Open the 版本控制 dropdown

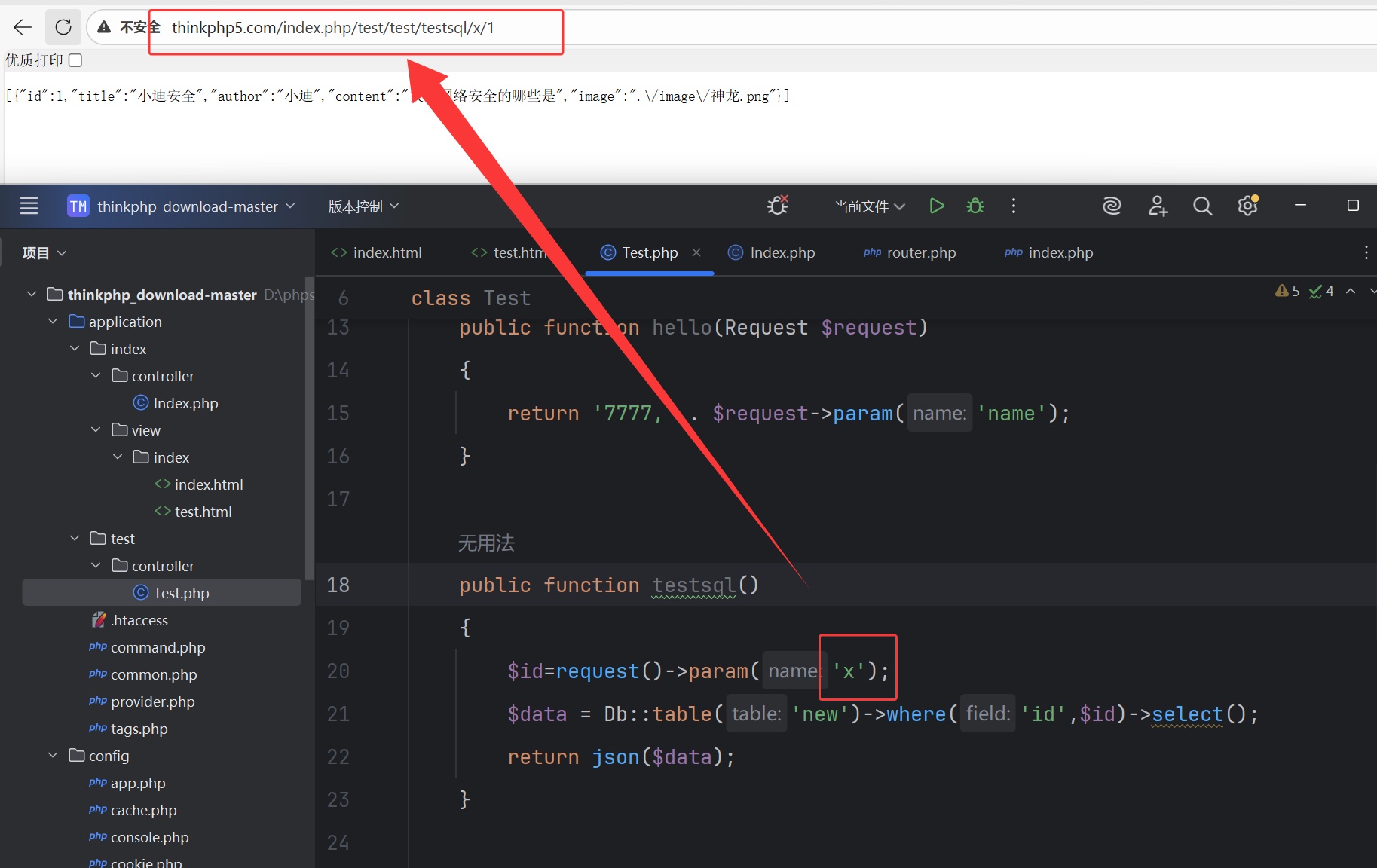pos(363,206)
